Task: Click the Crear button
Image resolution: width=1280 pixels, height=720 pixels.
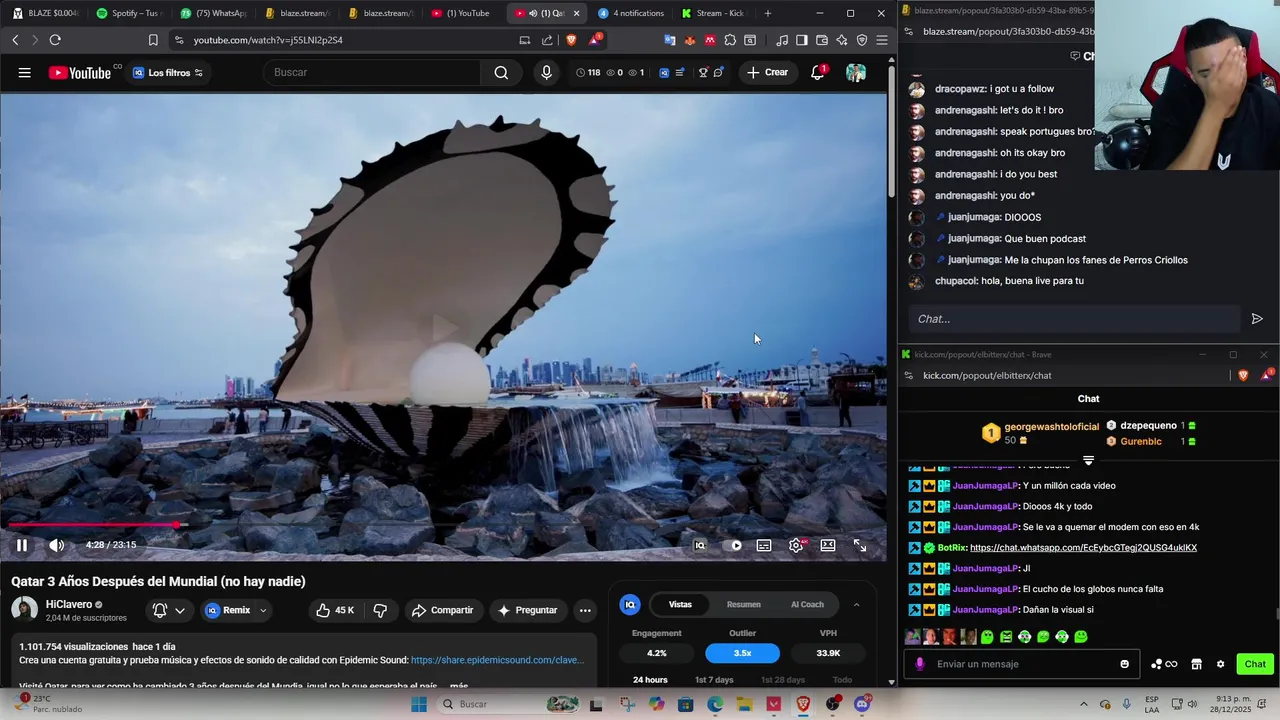Action: point(767,72)
